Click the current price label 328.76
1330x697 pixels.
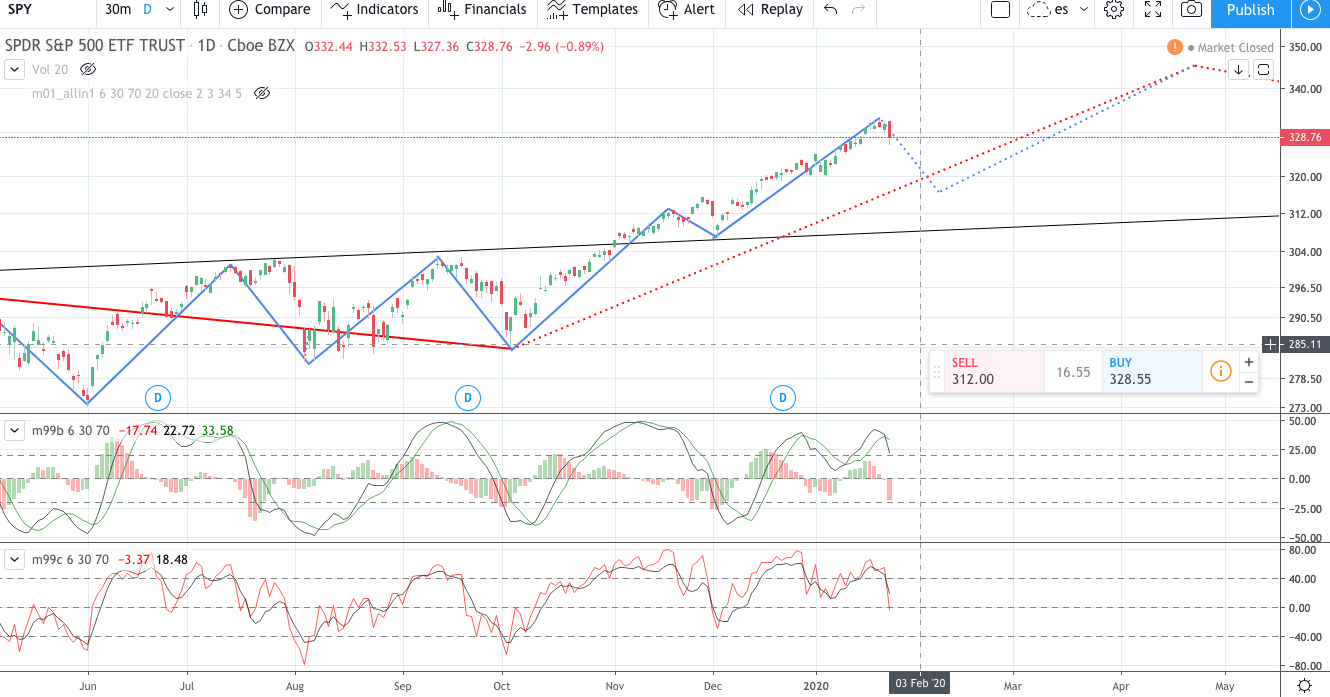[x=1303, y=137]
